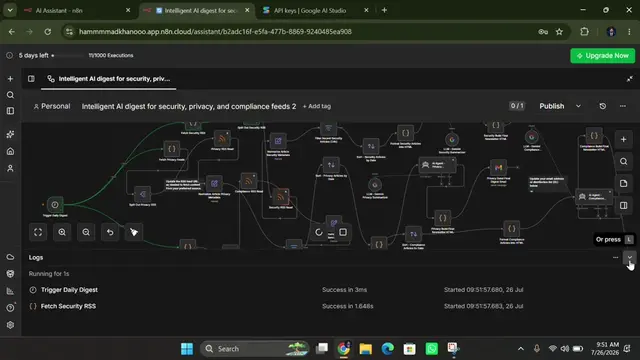
Task: Select the Fetch Security RSS log row
Action: [x=331, y=306]
